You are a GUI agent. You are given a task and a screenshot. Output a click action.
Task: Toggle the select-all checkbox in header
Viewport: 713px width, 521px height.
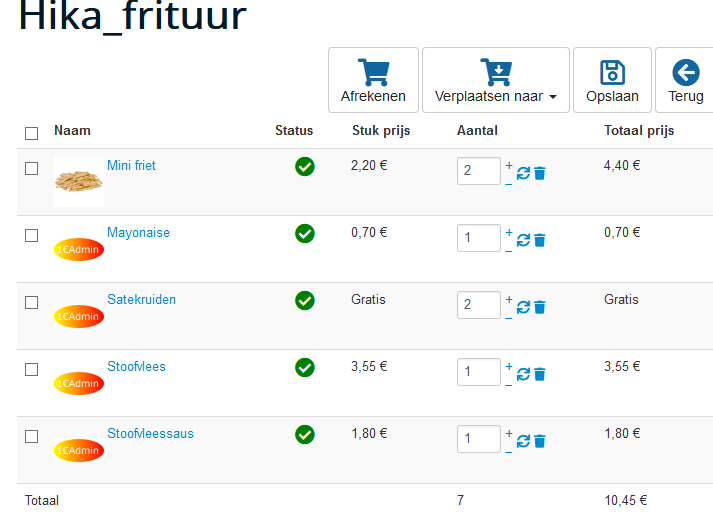pyautogui.click(x=32, y=133)
